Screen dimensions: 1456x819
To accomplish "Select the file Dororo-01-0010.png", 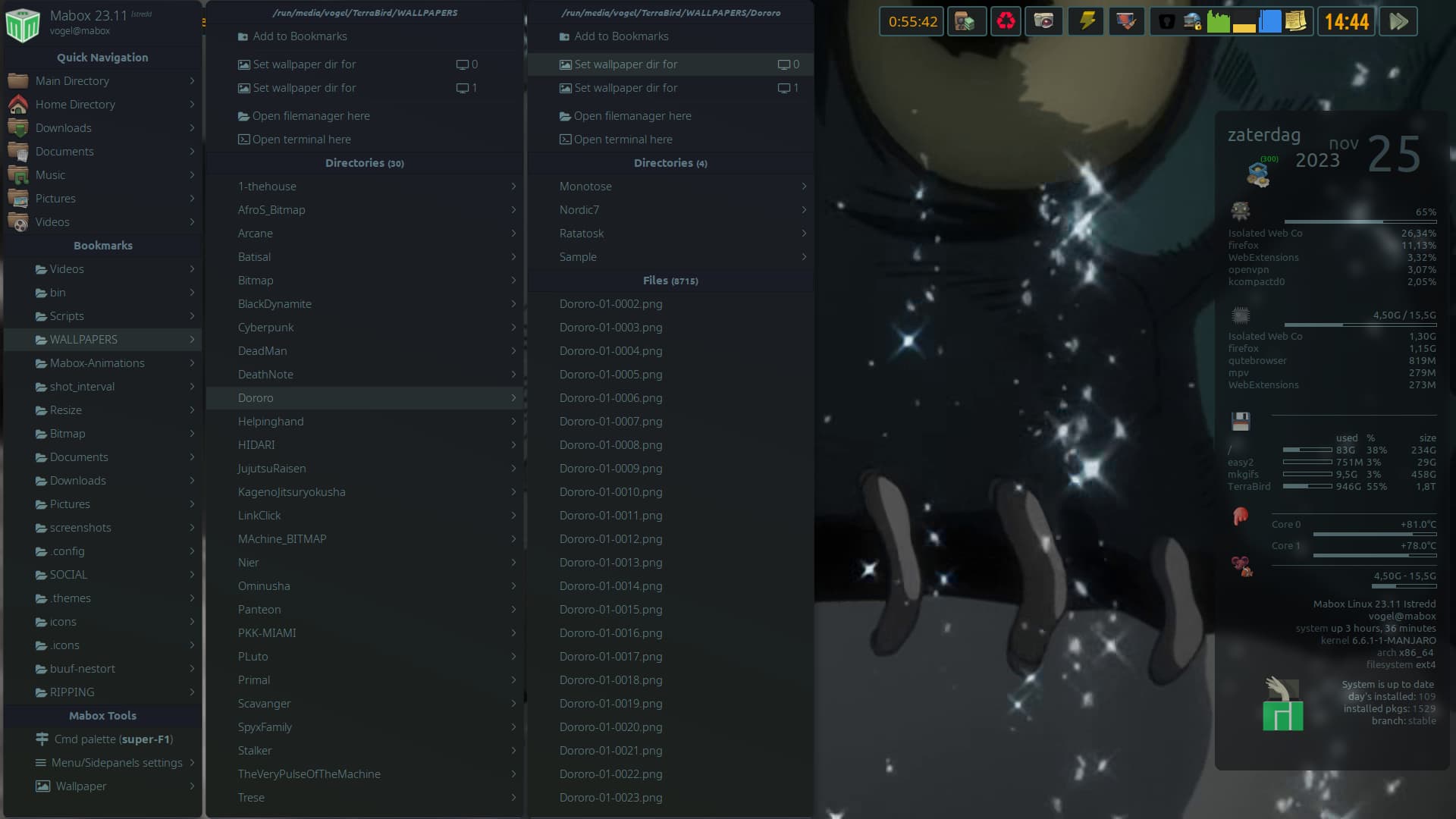I will pyautogui.click(x=610, y=492).
